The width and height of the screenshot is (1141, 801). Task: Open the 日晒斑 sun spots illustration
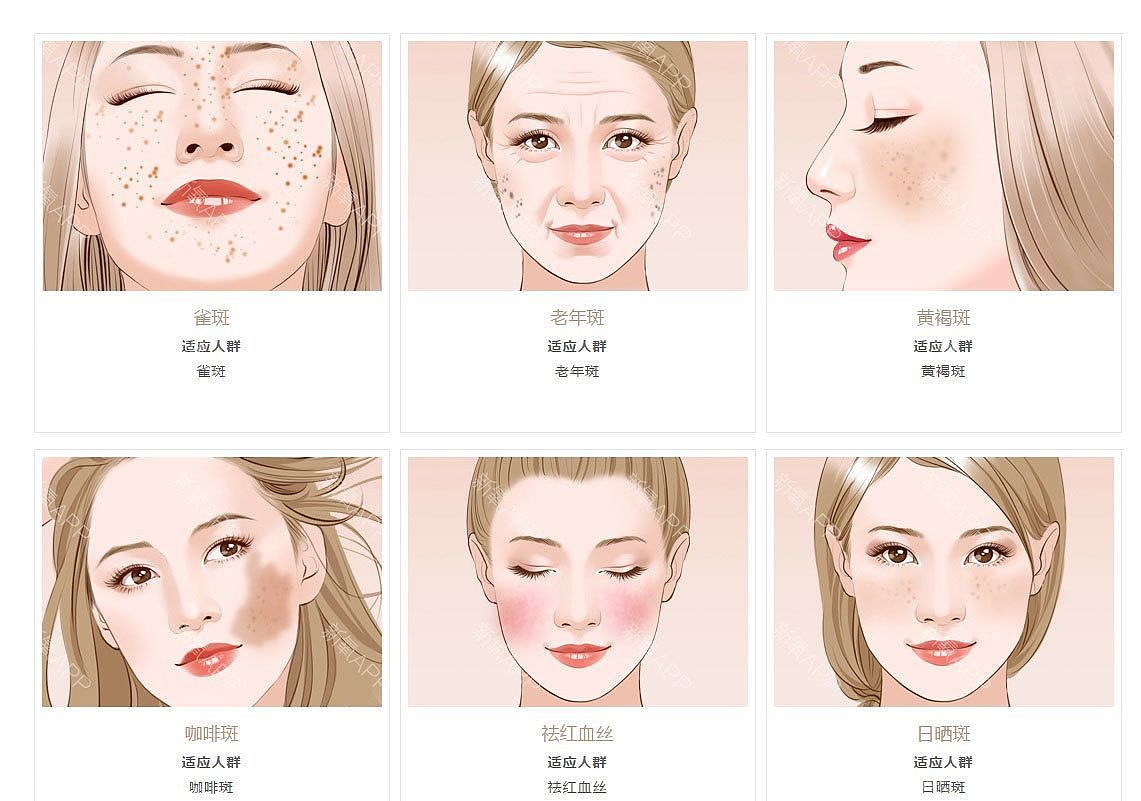point(944,582)
